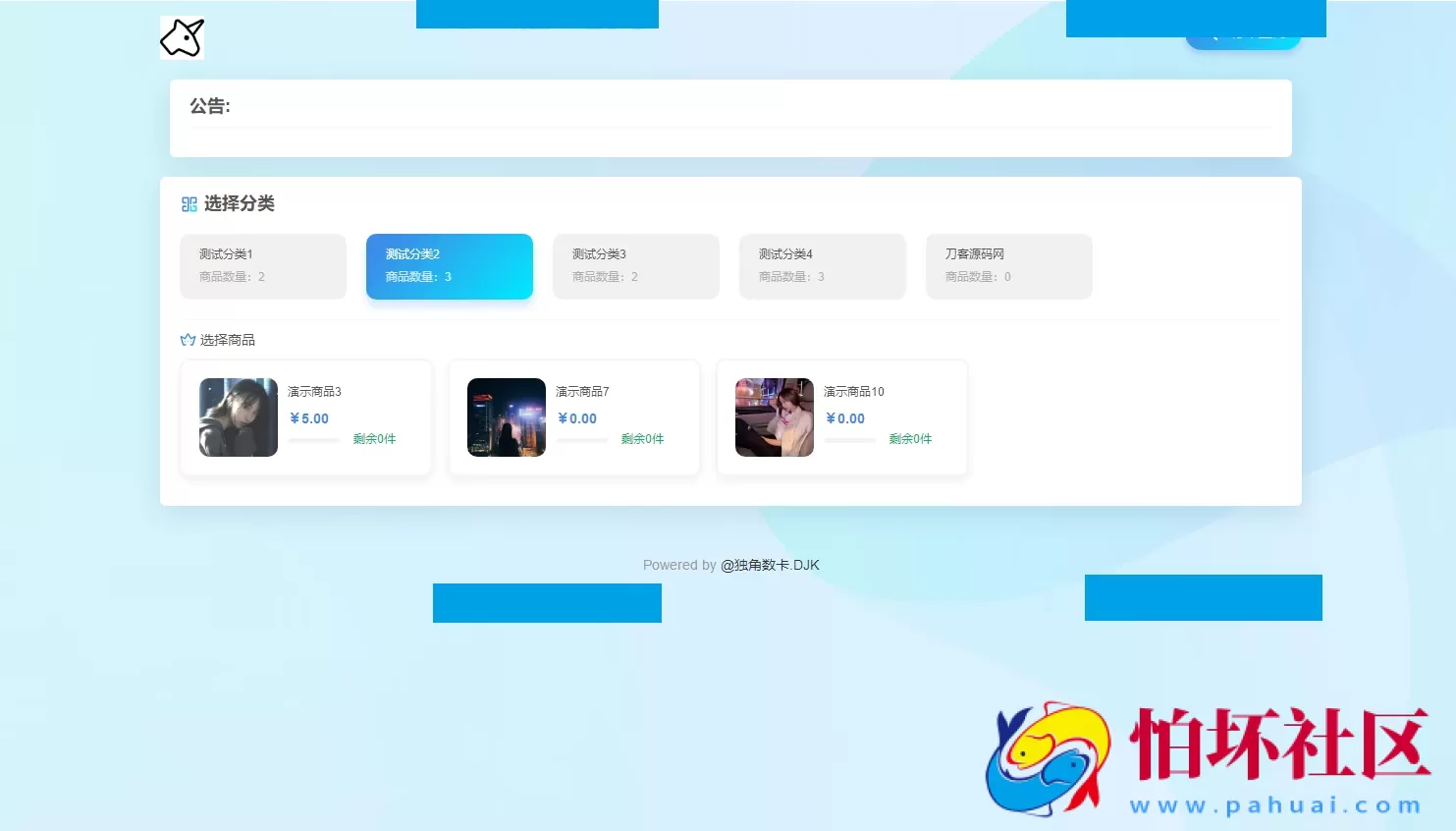
Task: Click the 剩余0件 stock label on 演示商品3
Action: (x=374, y=439)
